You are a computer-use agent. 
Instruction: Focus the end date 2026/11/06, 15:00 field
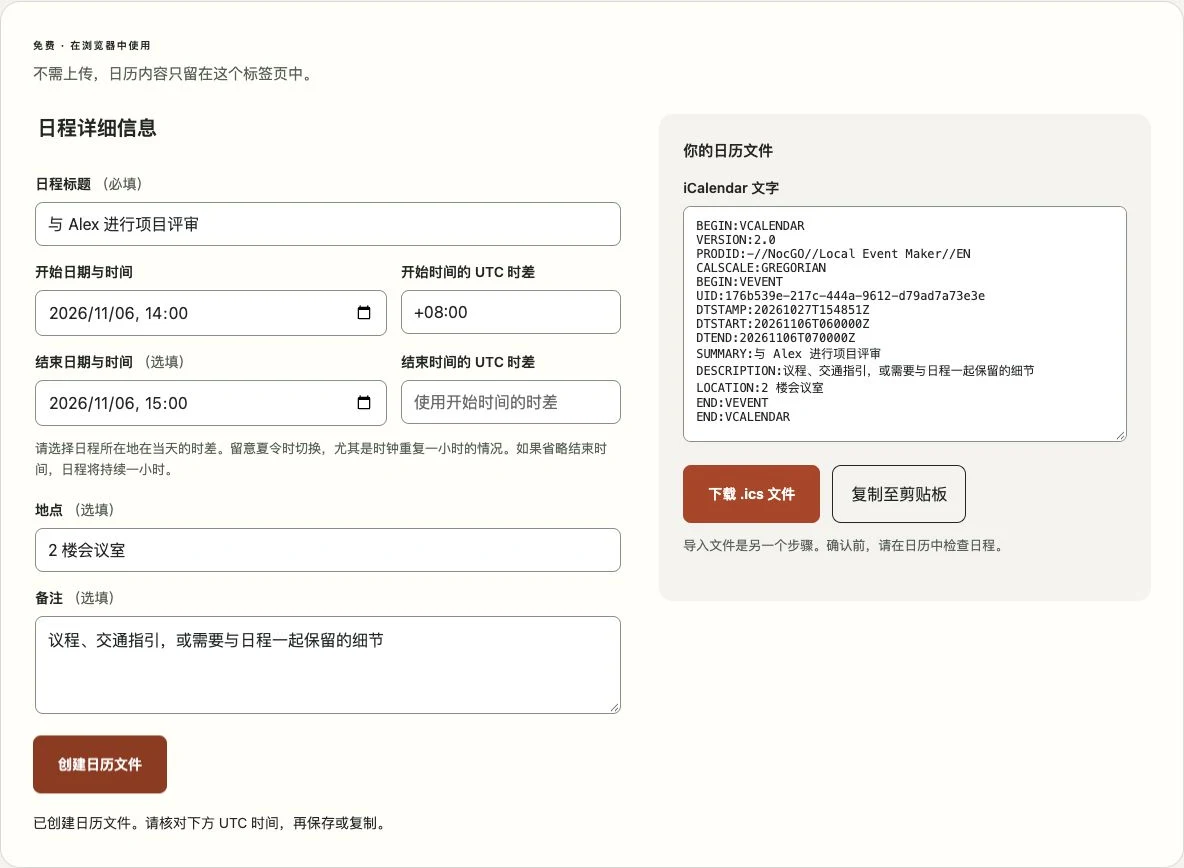coord(211,402)
